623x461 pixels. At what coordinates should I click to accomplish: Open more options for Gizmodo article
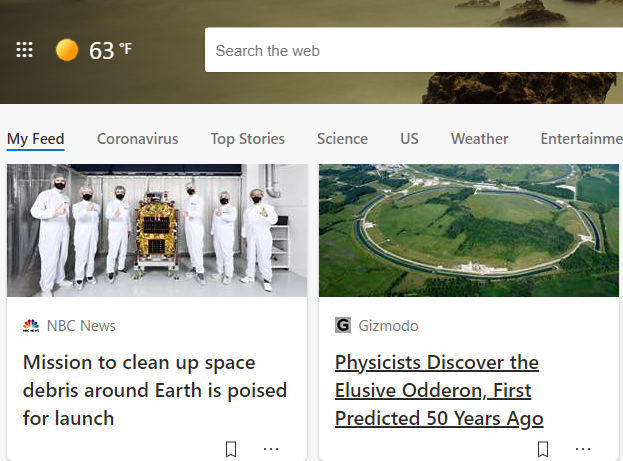583,449
